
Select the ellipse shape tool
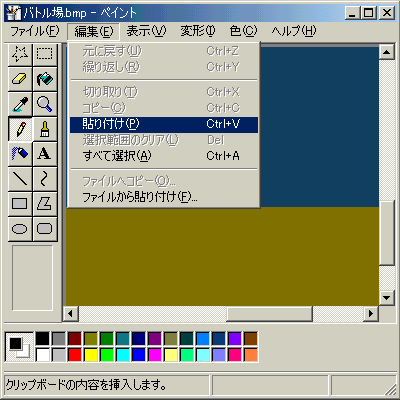click(x=20, y=229)
